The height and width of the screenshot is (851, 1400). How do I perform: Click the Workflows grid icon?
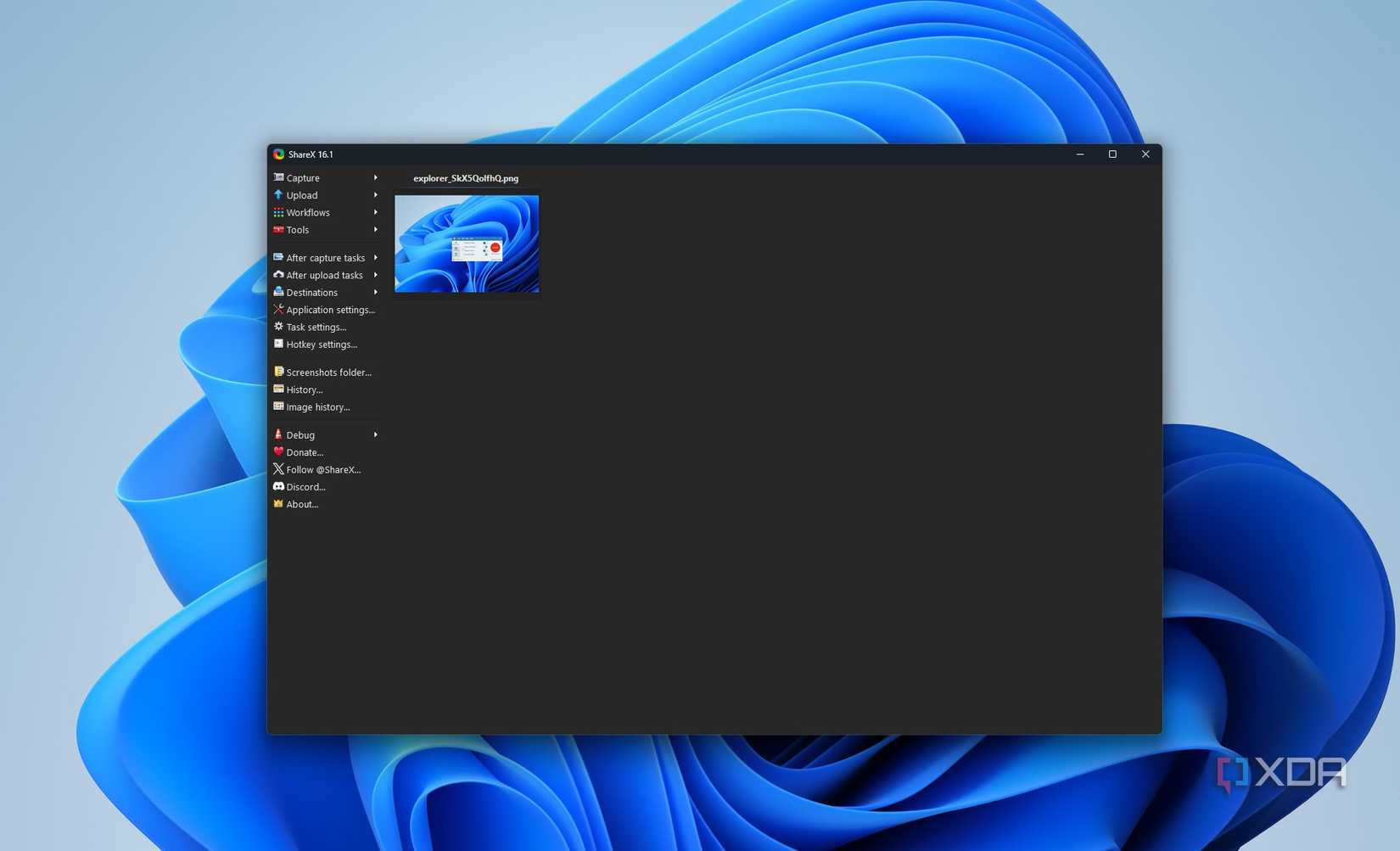(278, 212)
